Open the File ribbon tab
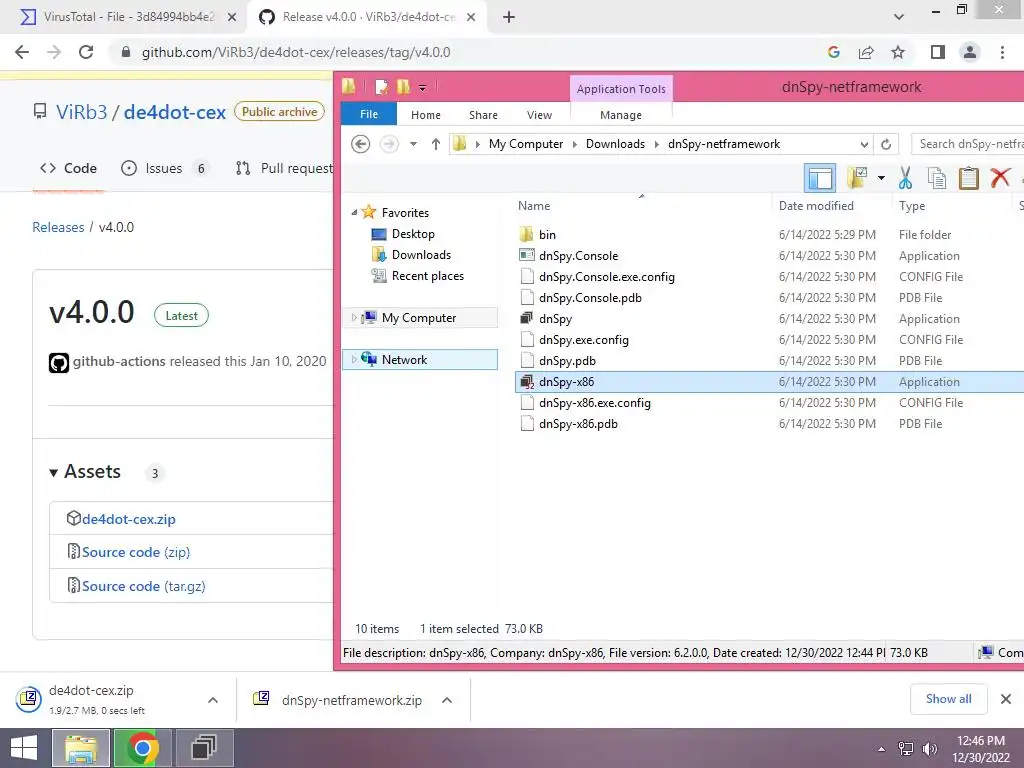 click(x=369, y=114)
